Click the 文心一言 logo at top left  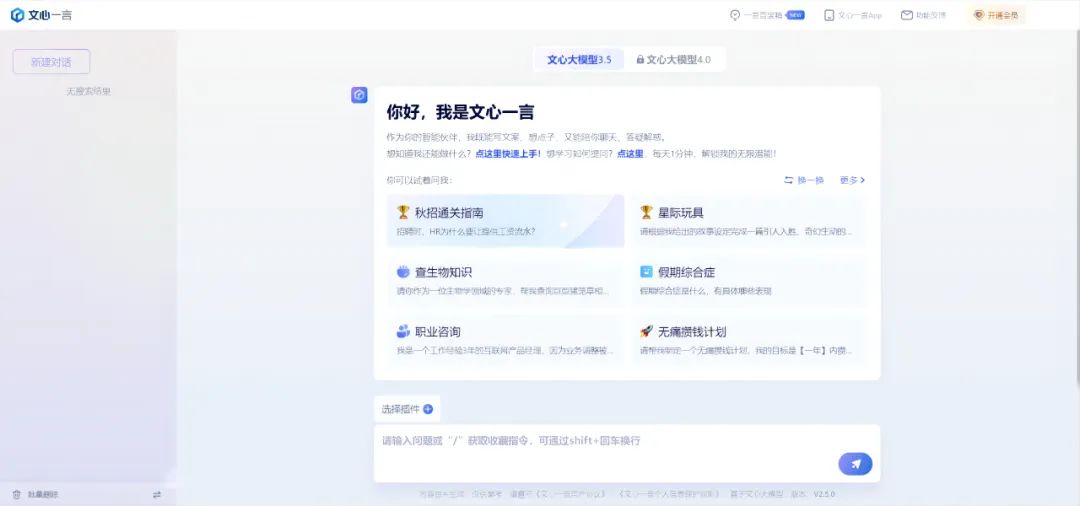(41, 15)
